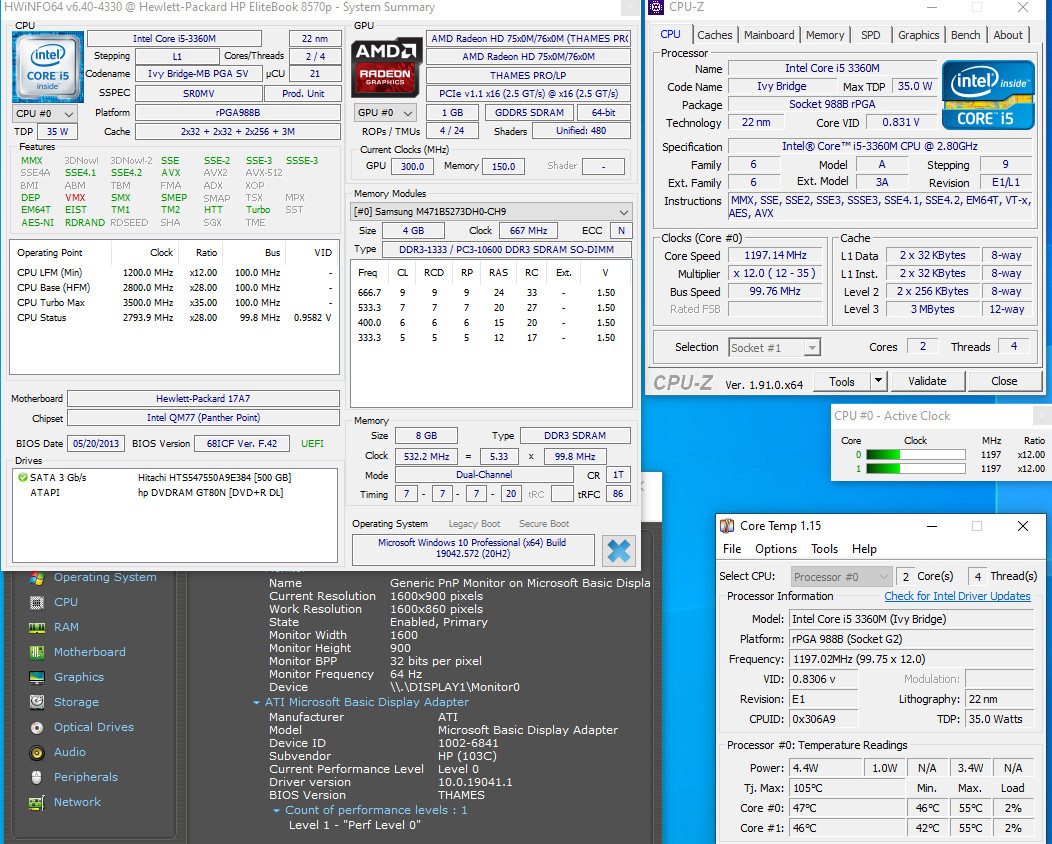The height and width of the screenshot is (844, 1052).
Task: Open Operating System section icon in Speccy
Action: pos(37,578)
